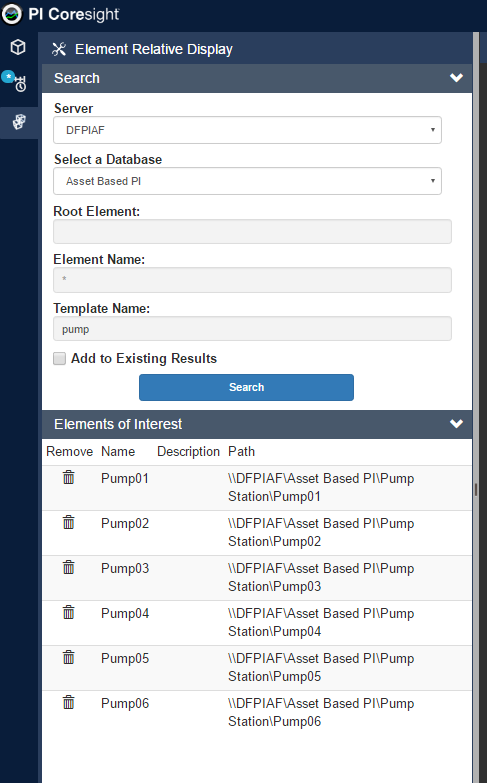This screenshot has height=783, width=487.
Task: Click the tools icon beside Element Relative Display
Action: pos(59,49)
